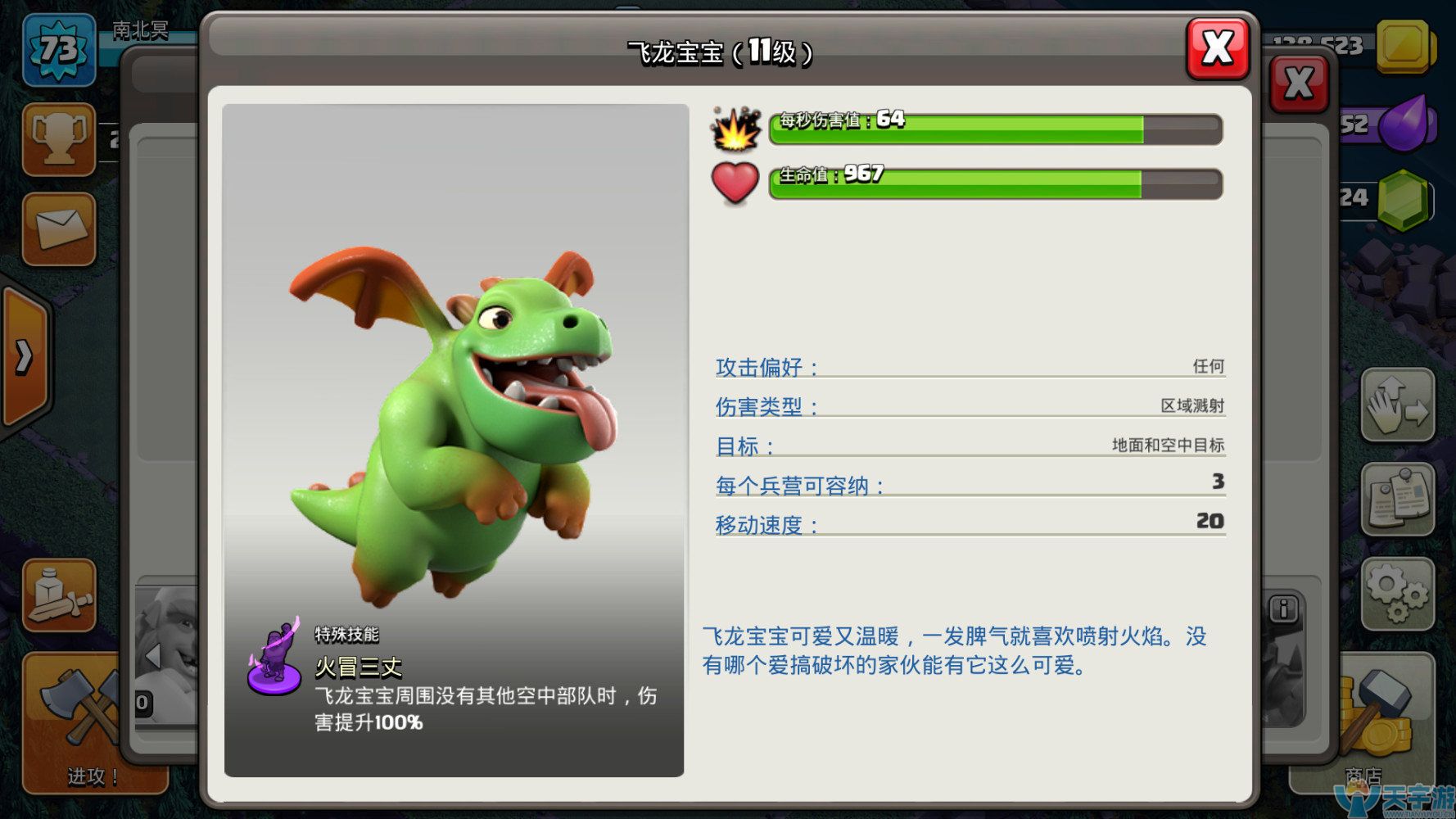Tap the housing space value 3

[1218, 482]
